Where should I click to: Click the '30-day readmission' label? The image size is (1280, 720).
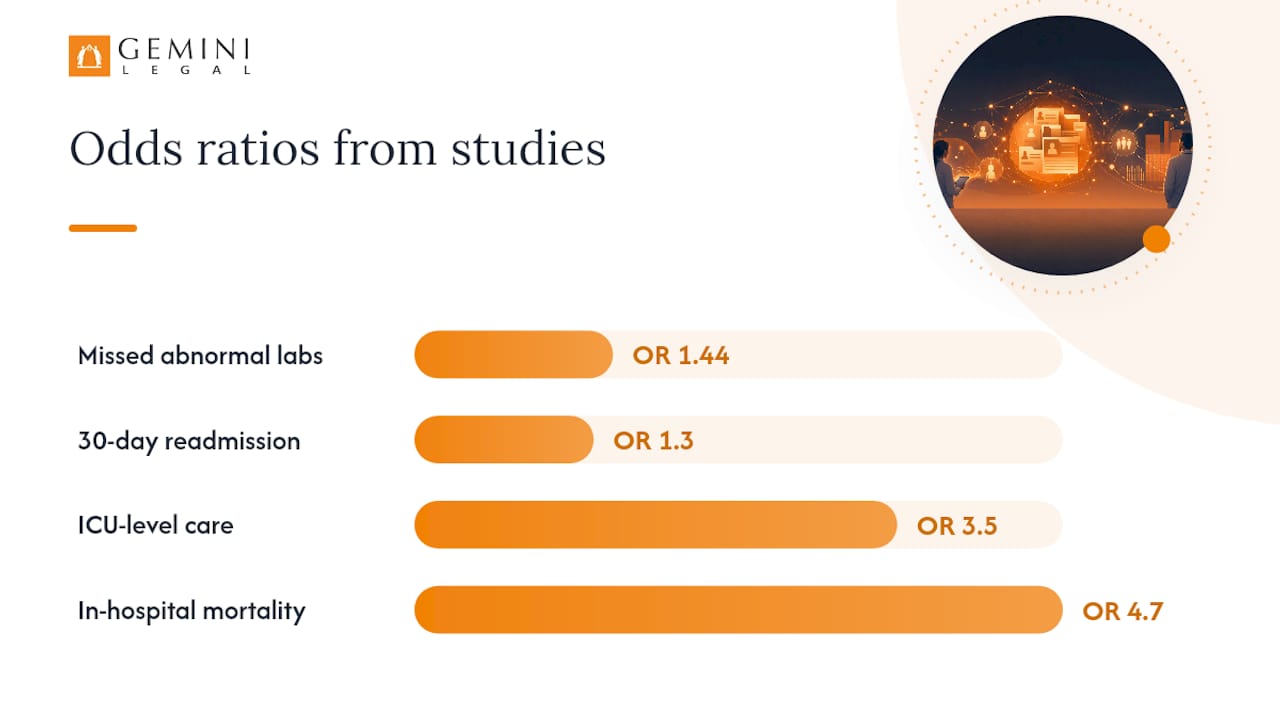(189, 441)
